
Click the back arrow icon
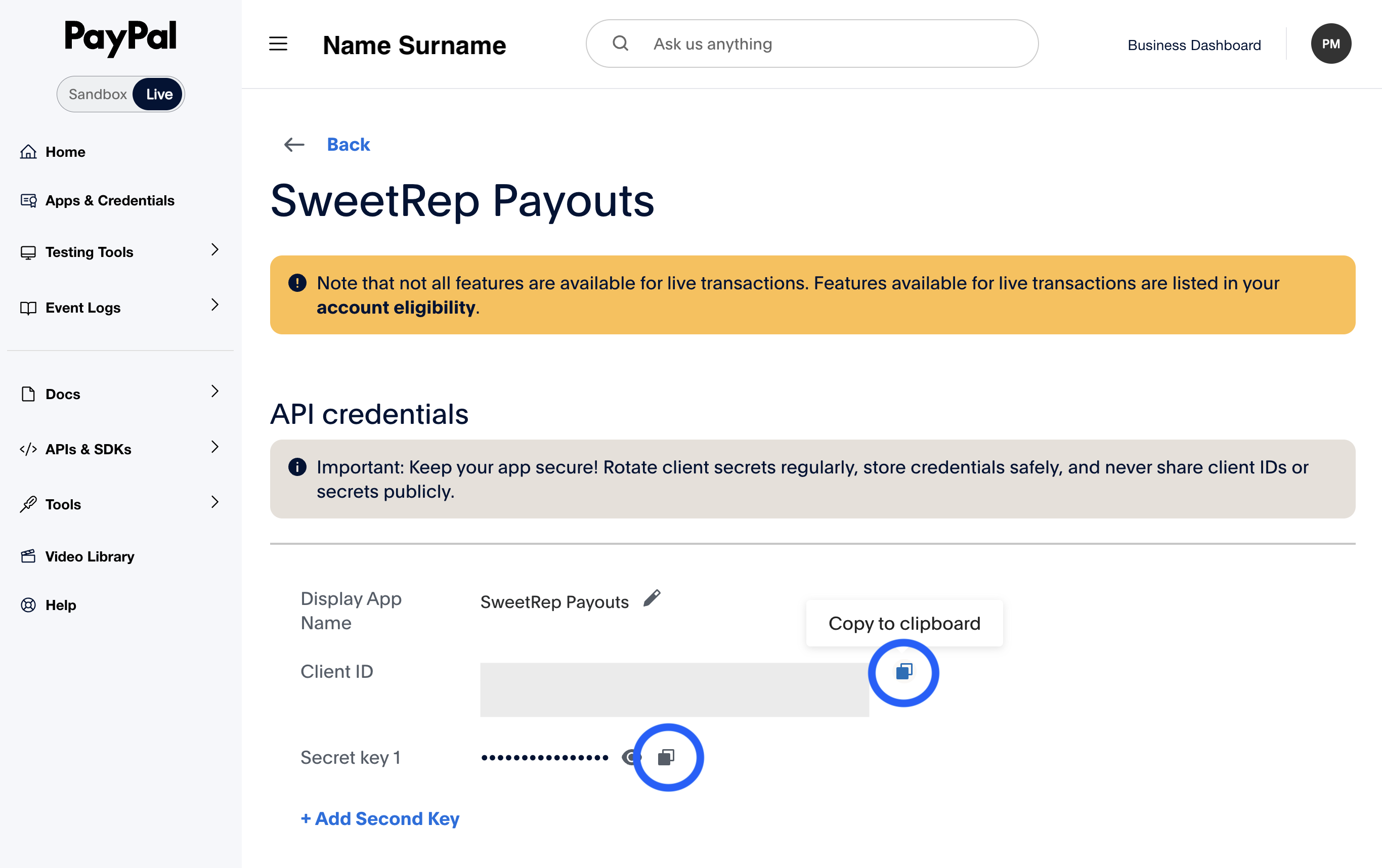(x=294, y=145)
